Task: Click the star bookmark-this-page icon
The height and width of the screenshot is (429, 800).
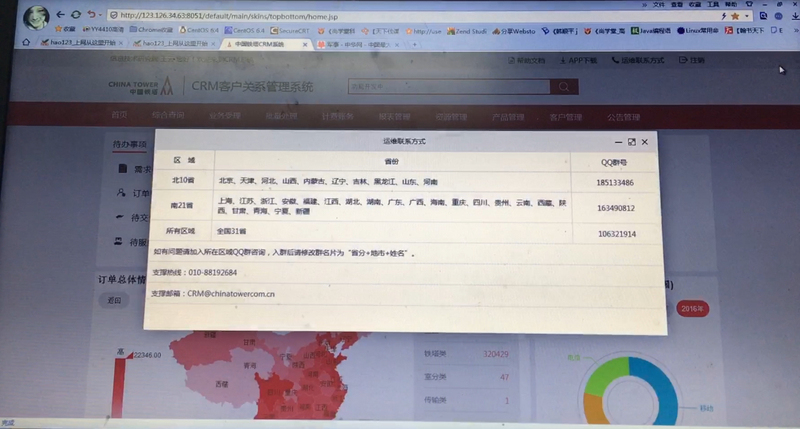Action: [735, 16]
